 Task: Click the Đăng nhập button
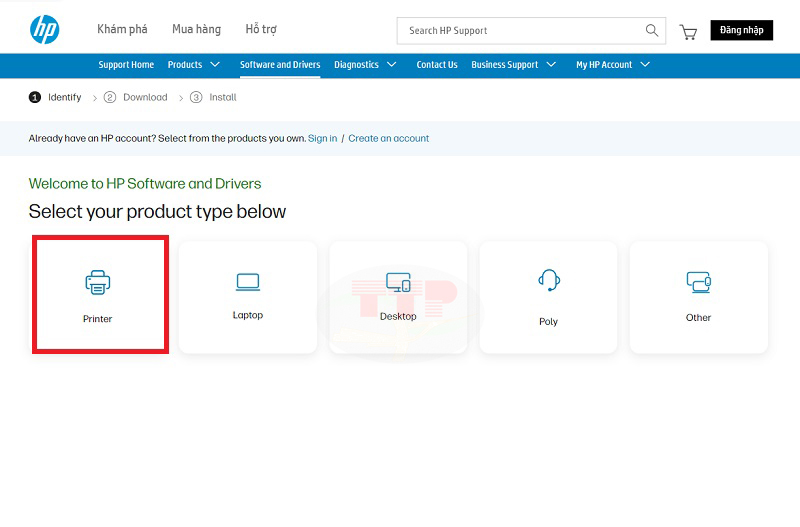pos(741,30)
